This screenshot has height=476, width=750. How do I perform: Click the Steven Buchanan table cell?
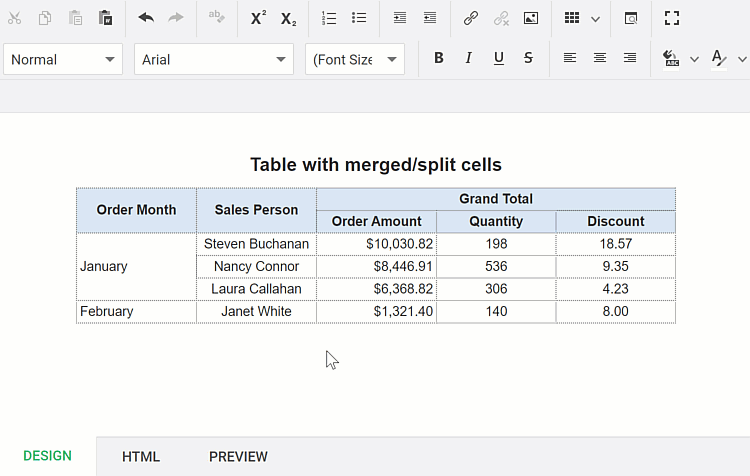pos(256,244)
